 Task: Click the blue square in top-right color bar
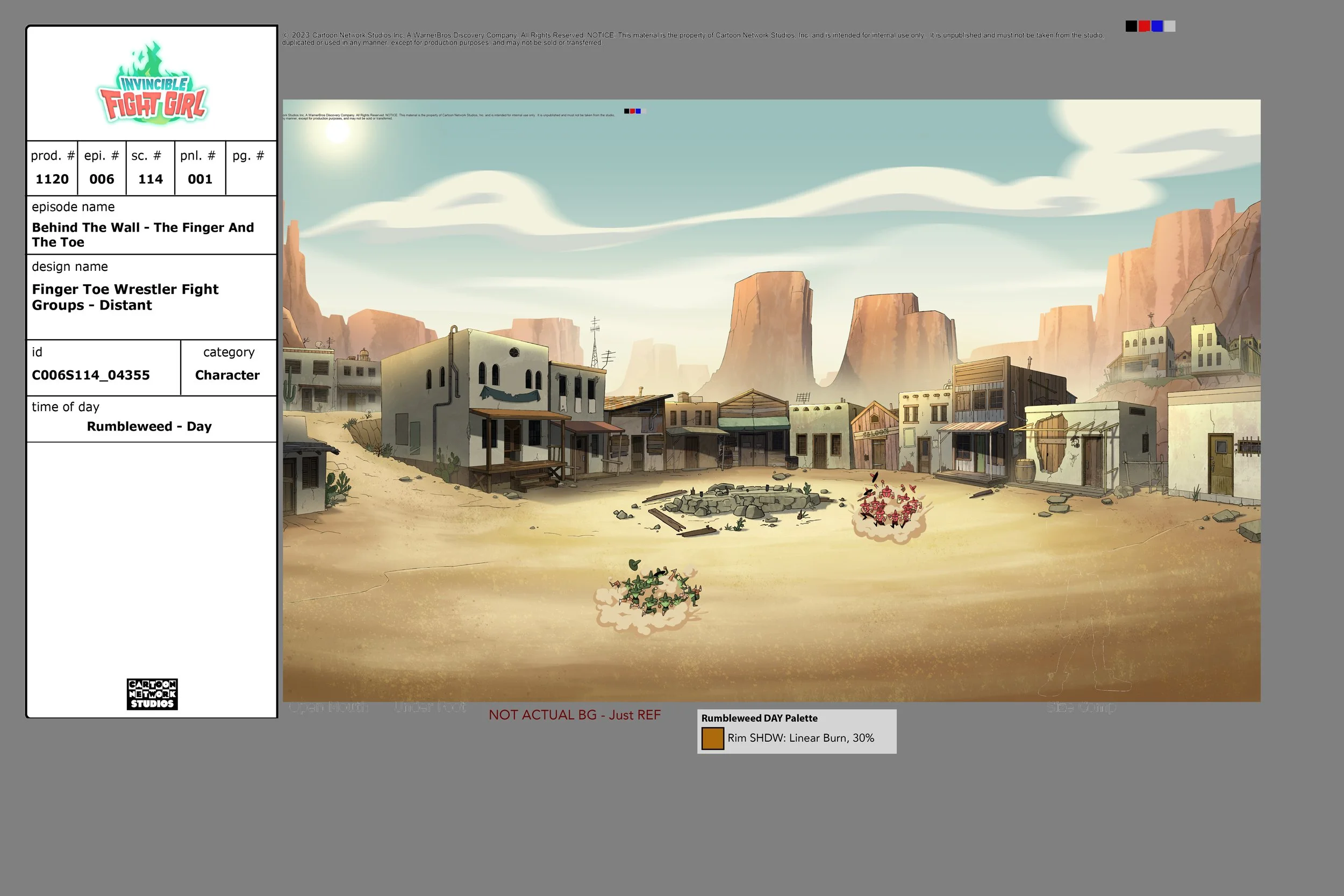[x=1157, y=26]
